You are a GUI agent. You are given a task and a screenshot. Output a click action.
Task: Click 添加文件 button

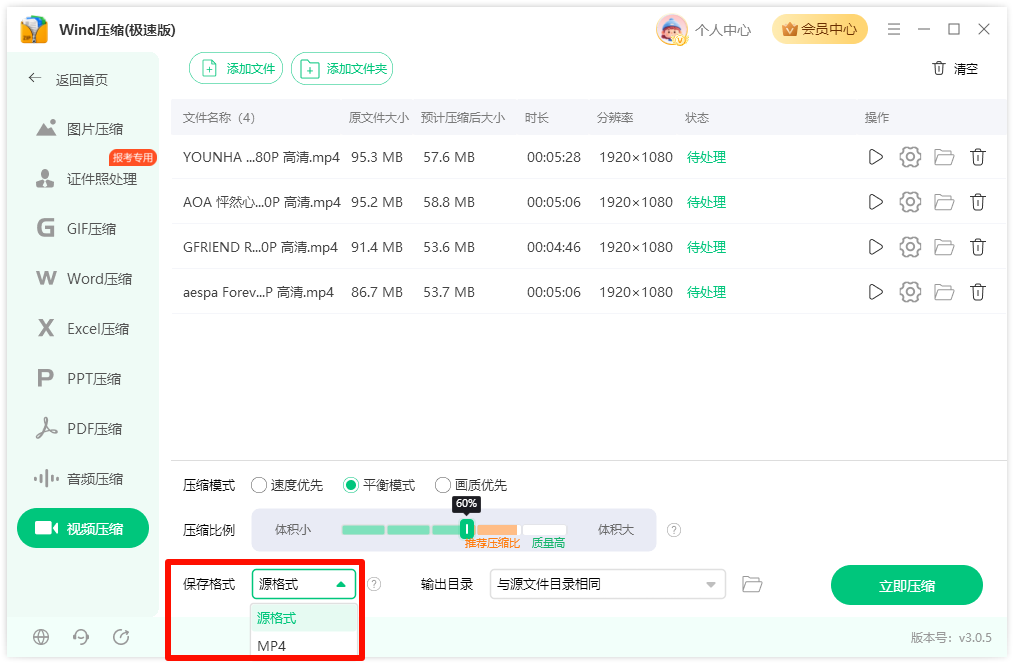pyautogui.click(x=236, y=69)
